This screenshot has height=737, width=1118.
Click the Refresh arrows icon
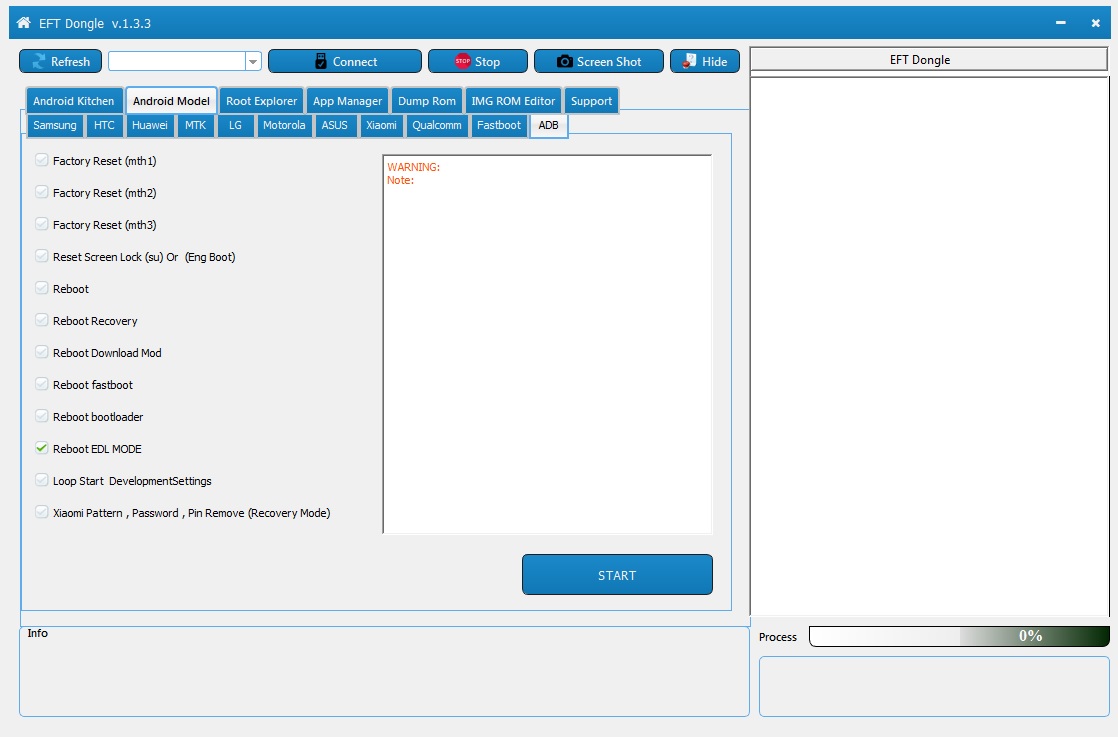[38, 61]
